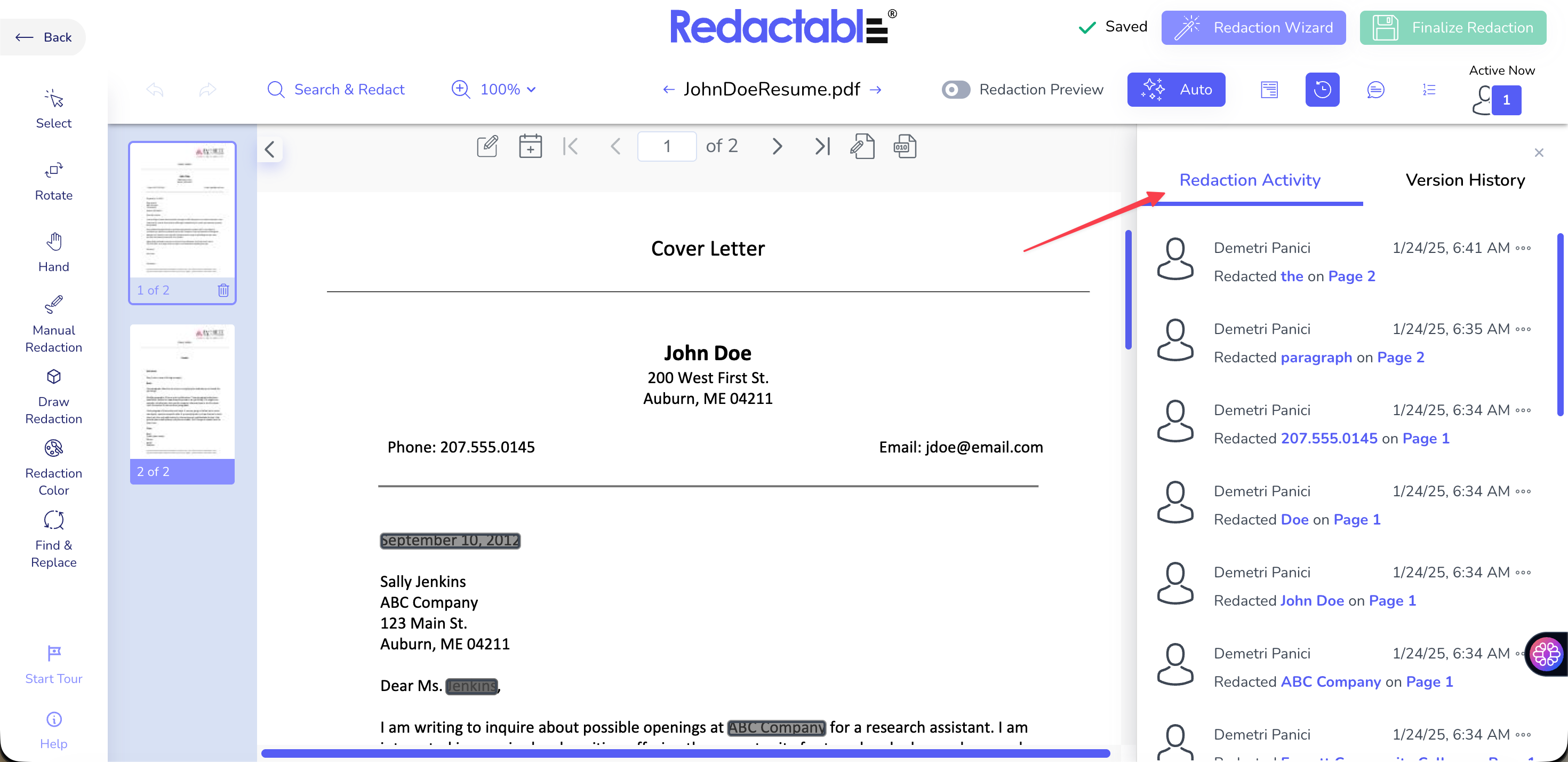The width and height of the screenshot is (1568, 762).
Task: Open the numbered list icon
Action: tap(1429, 90)
